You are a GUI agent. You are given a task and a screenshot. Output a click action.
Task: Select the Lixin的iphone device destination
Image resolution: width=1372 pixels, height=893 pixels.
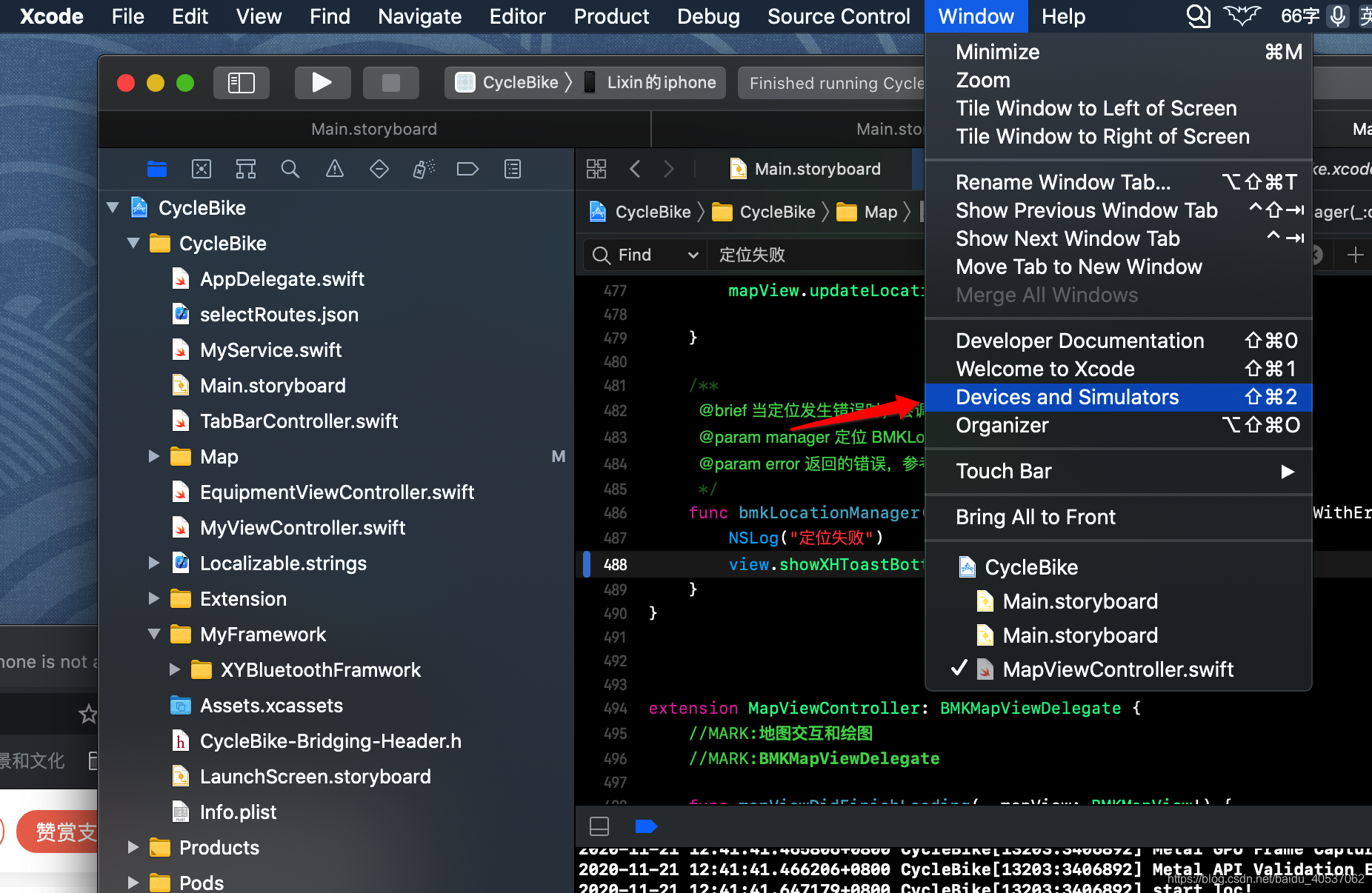[x=651, y=82]
